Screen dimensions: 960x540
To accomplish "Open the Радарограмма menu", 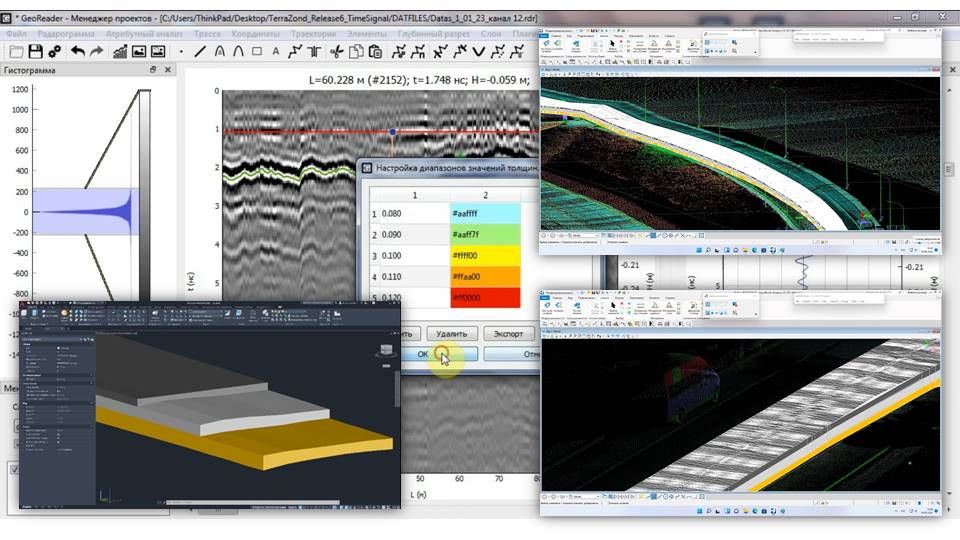I will click(66, 34).
